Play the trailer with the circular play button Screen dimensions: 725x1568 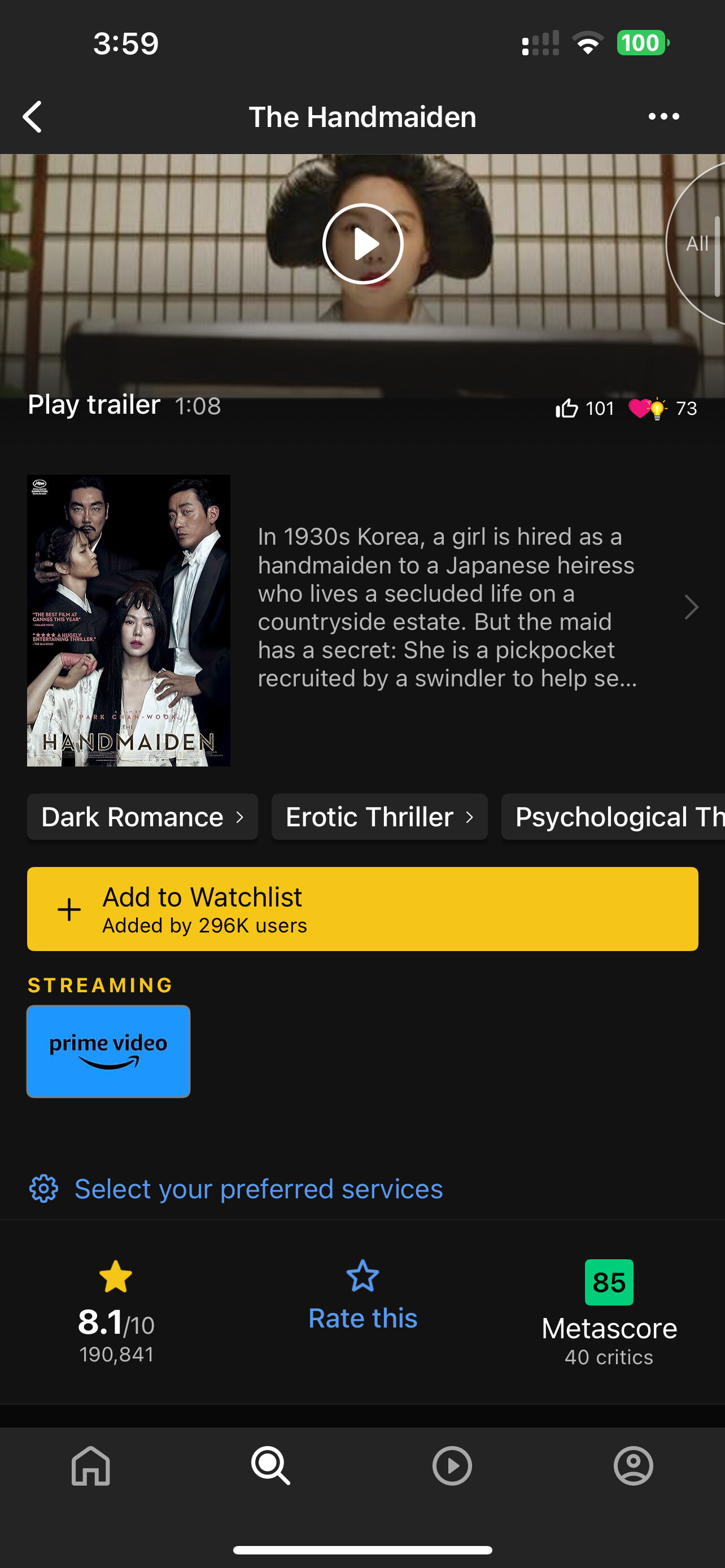click(x=363, y=244)
